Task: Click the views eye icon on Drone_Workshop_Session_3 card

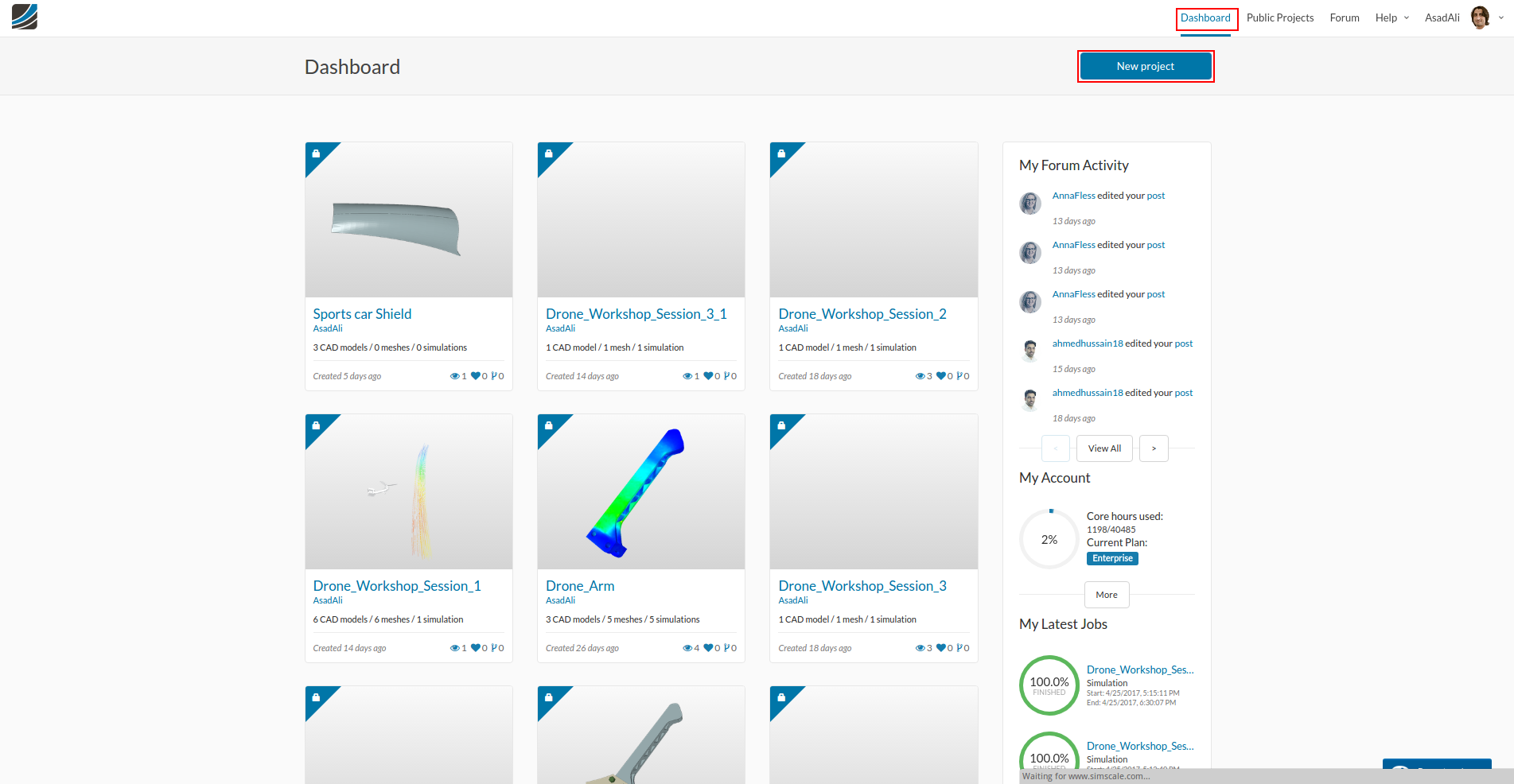Action: tap(920, 648)
